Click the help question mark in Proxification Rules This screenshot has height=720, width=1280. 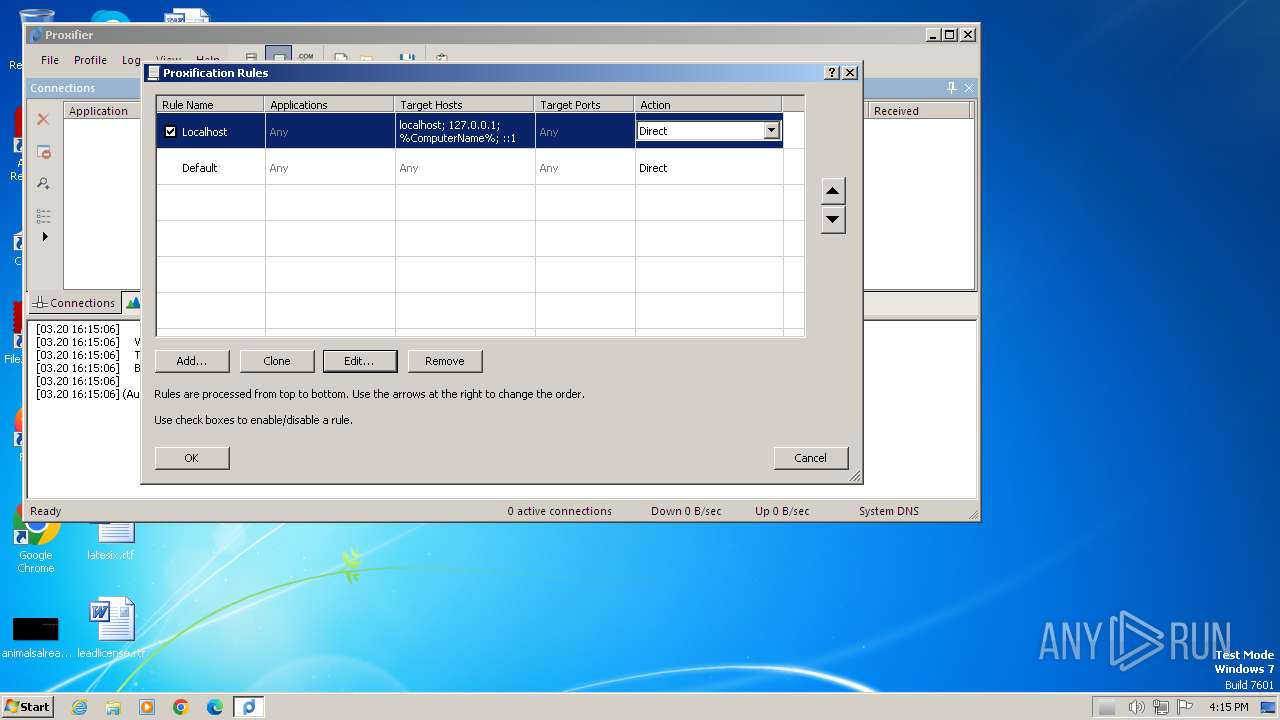(832, 73)
